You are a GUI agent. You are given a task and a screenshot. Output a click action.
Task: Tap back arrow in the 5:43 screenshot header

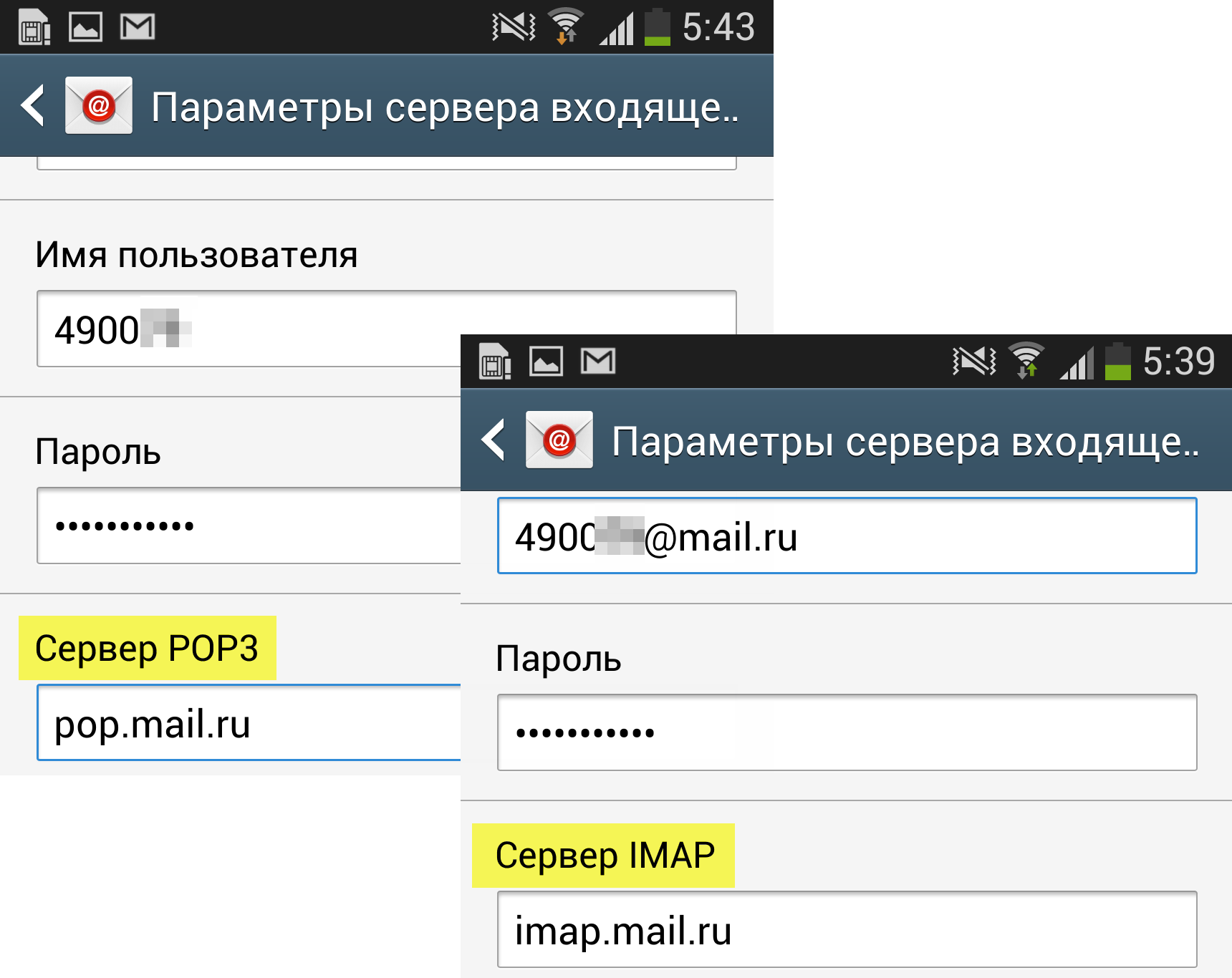[33, 105]
